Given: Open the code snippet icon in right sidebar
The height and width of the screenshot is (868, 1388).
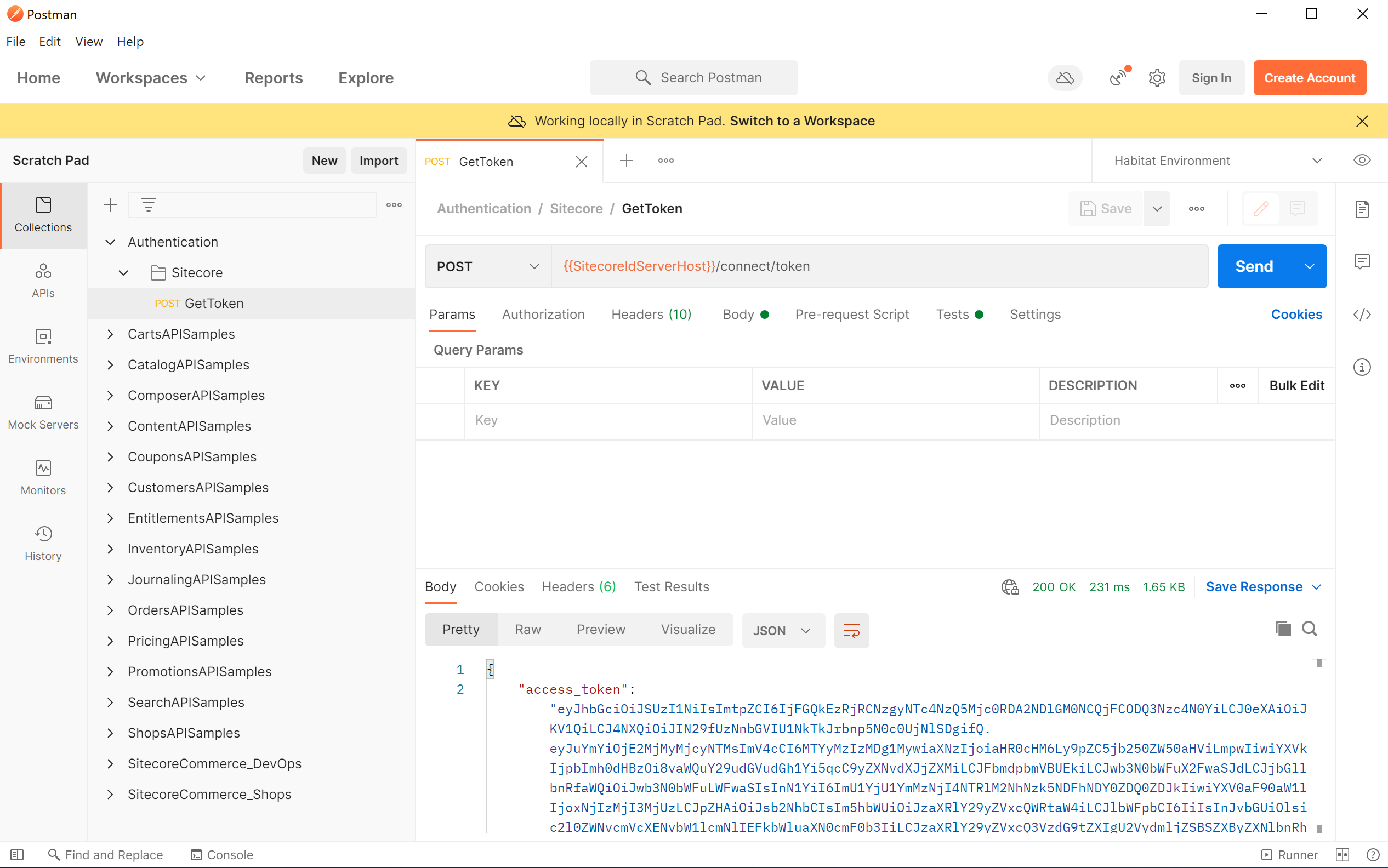Looking at the screenshot, I should coord(1362,315).
